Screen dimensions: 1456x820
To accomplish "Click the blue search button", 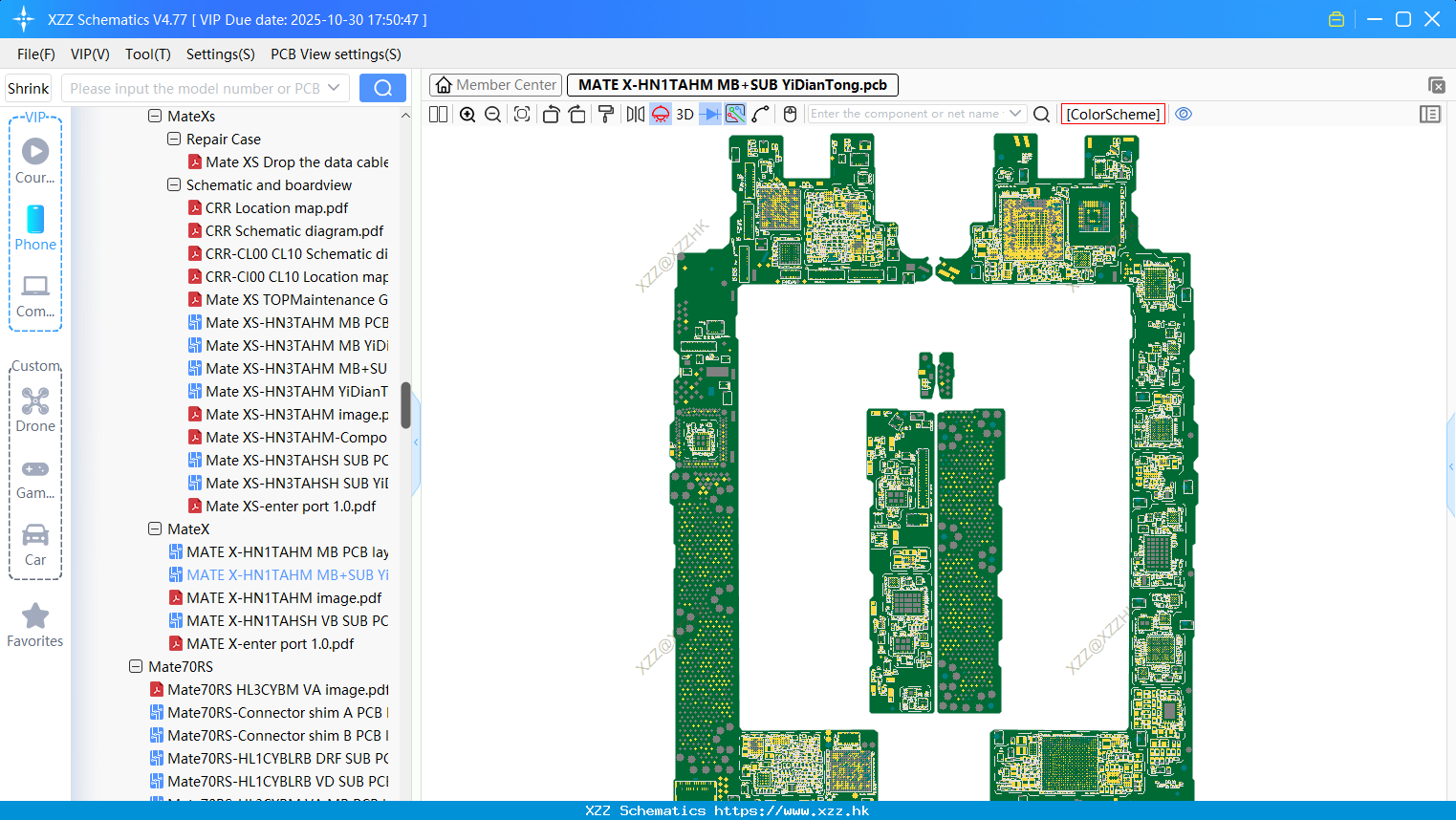I will click(x=382, y=88).
